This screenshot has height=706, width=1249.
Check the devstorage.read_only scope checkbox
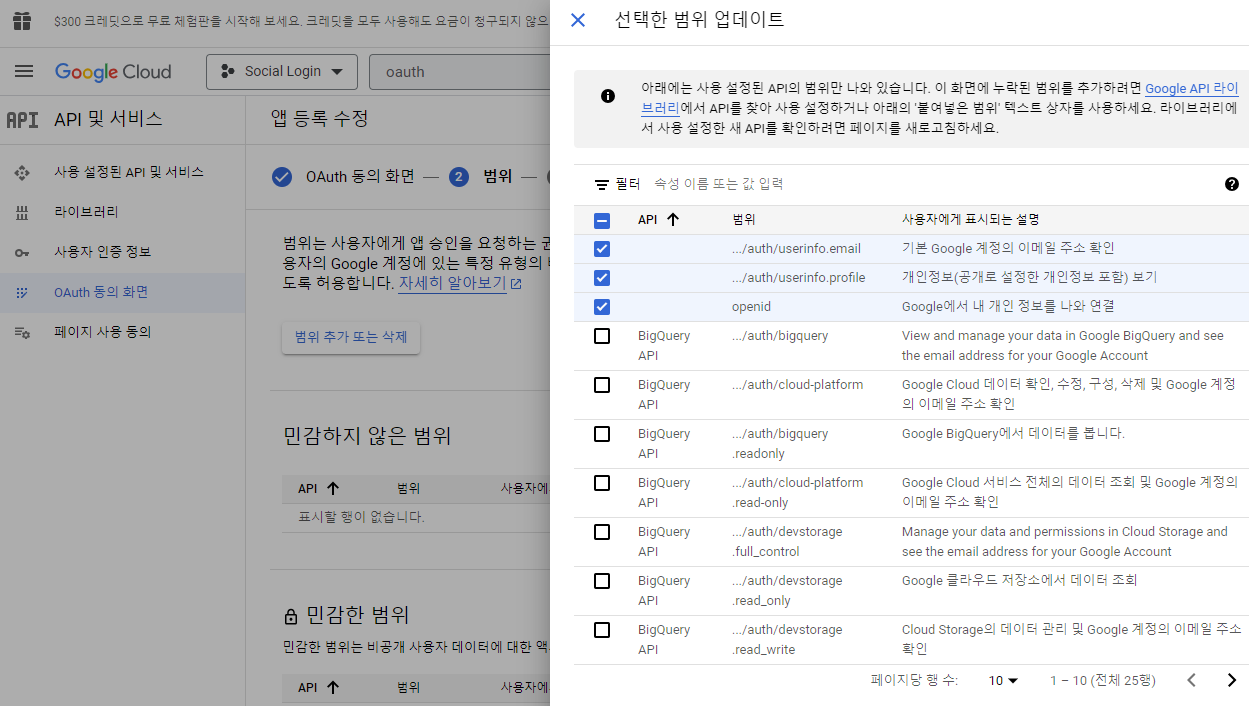tap(602, 581)
